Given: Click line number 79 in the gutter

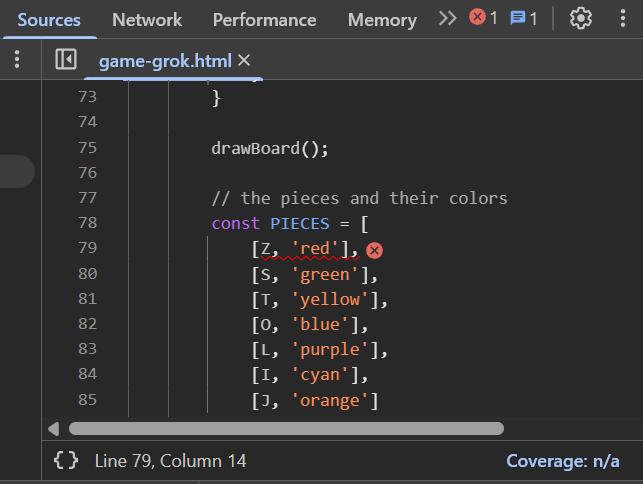Looking at the screenshot, I should coord(87,248).
